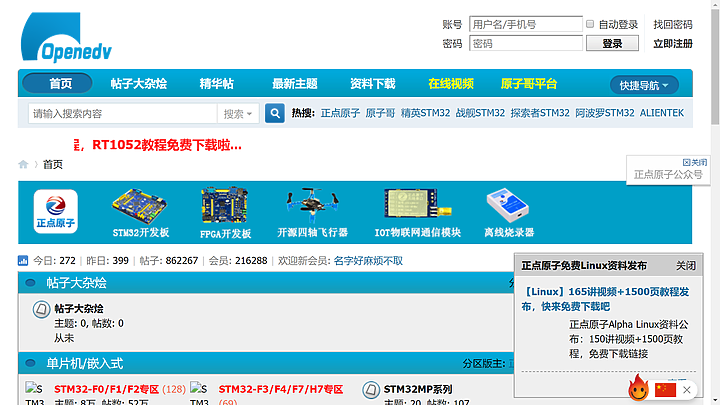
Task: Enable the 自动登录 checkbox
Action: point(590,24)
